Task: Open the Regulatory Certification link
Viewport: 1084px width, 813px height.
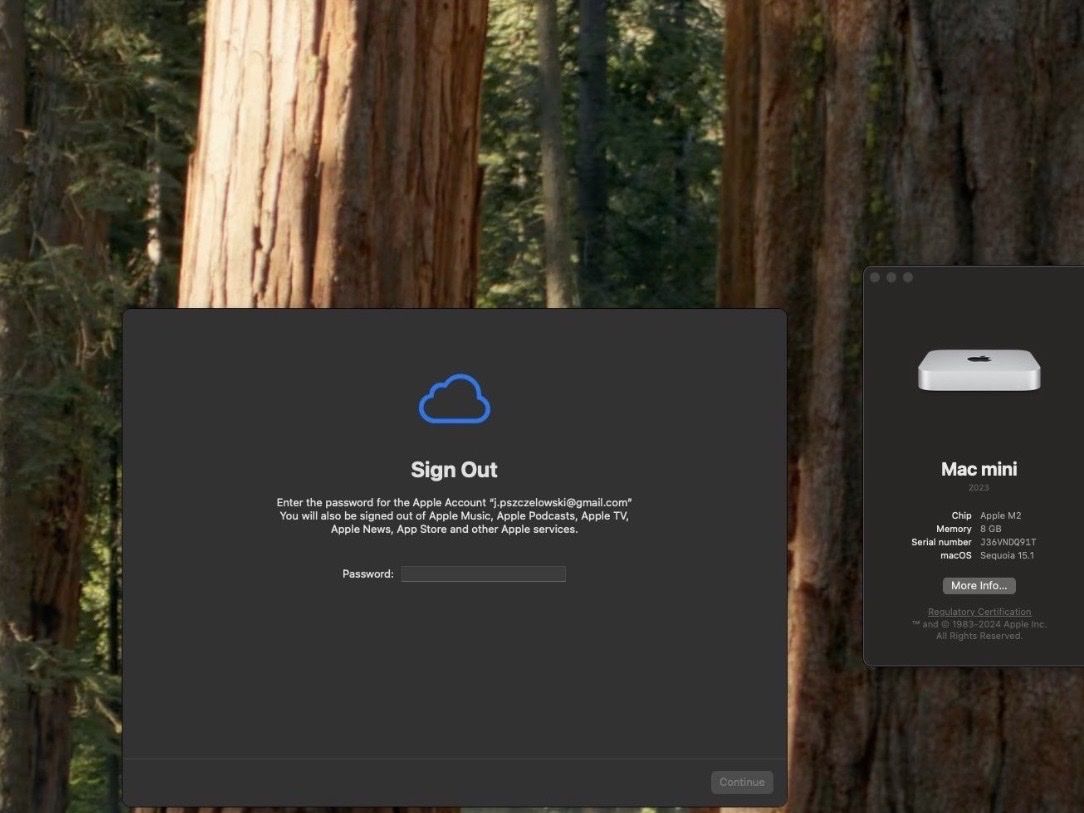Action: click(979, 612)
